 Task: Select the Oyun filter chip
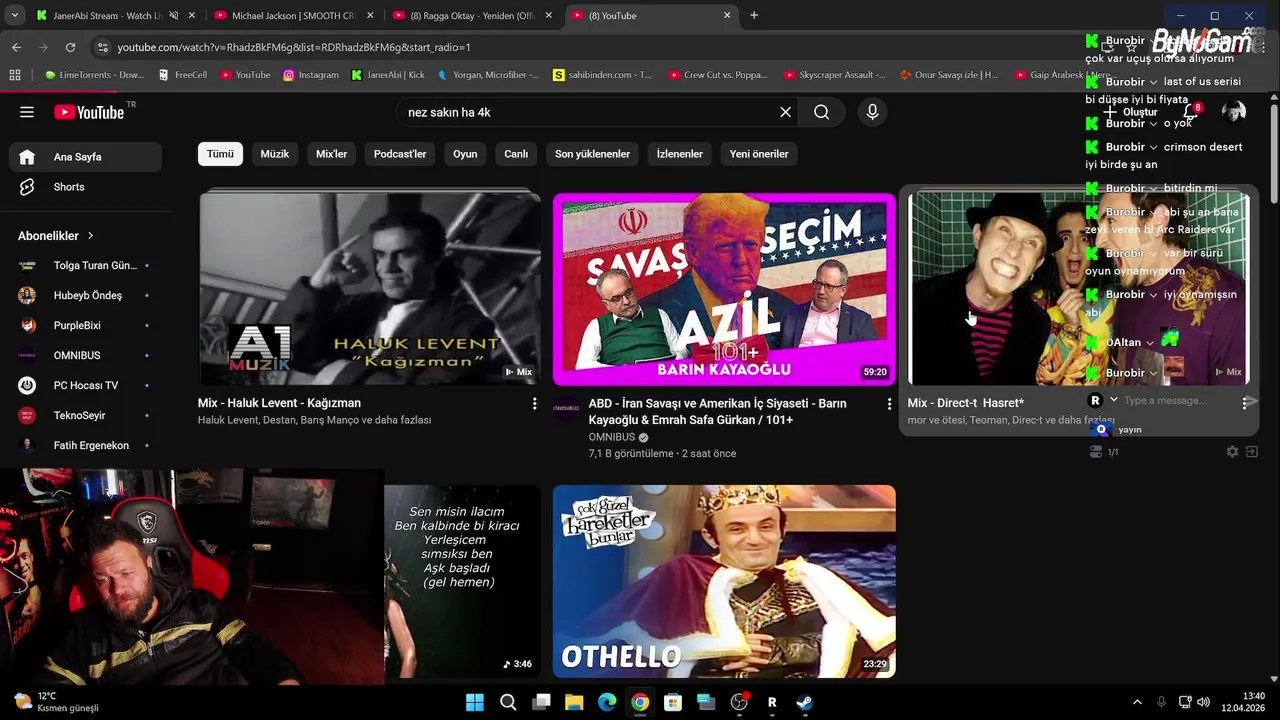point(465,154)
